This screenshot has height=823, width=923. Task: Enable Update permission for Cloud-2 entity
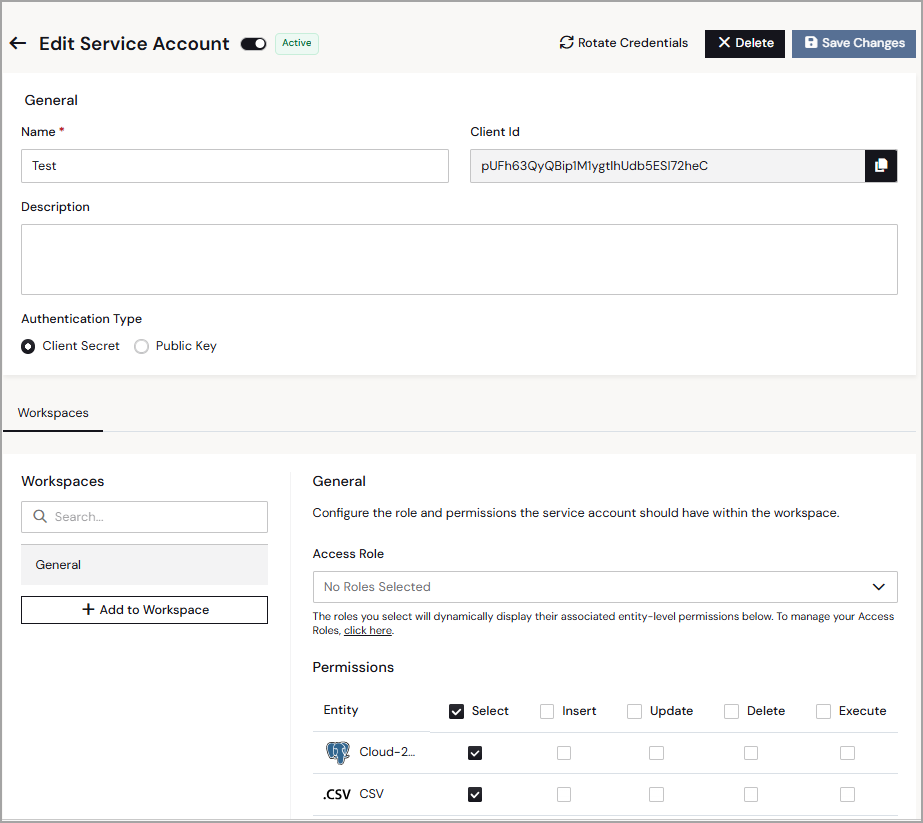point(656,753)
